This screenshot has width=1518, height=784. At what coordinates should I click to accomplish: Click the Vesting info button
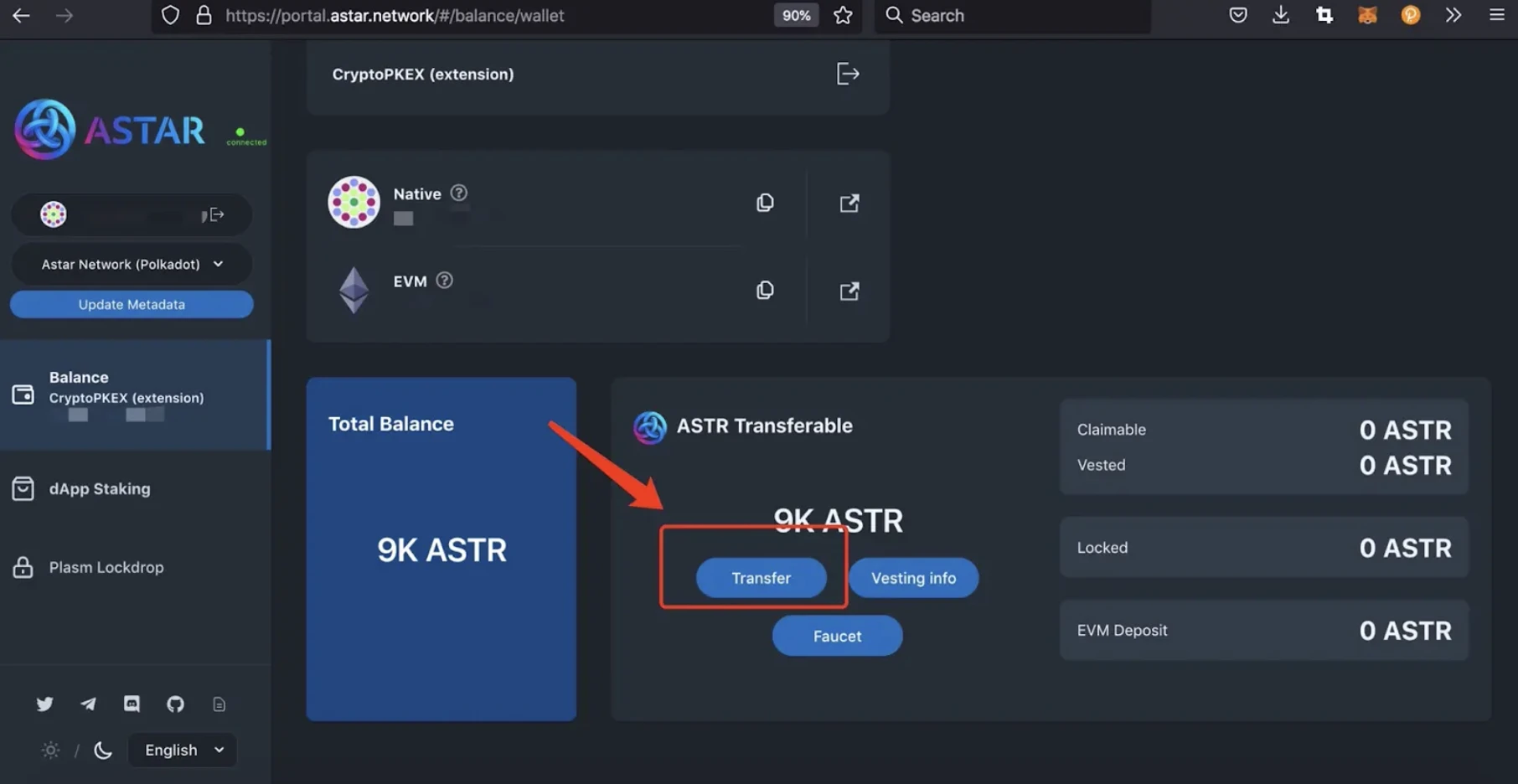point(913,578)
